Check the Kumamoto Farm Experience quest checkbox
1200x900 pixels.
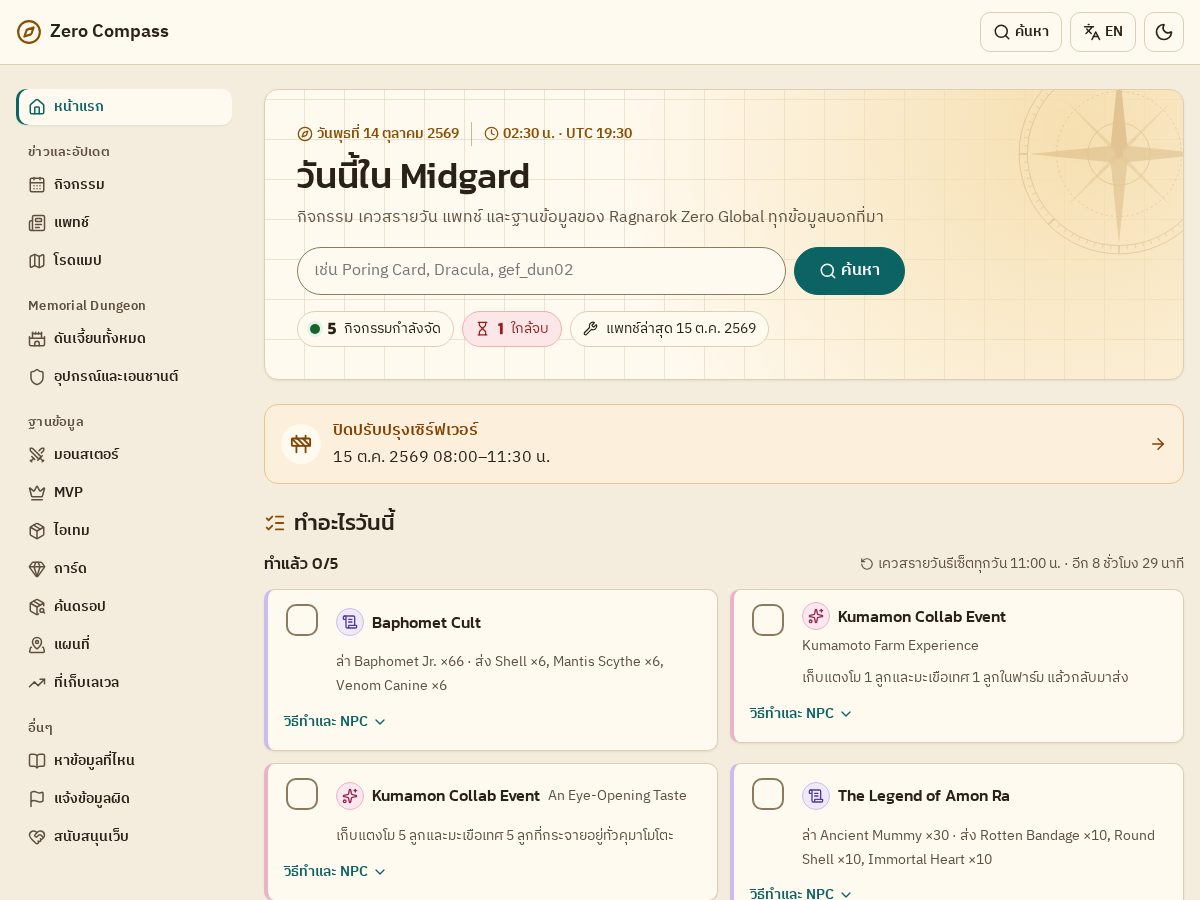tap(768, 620)
